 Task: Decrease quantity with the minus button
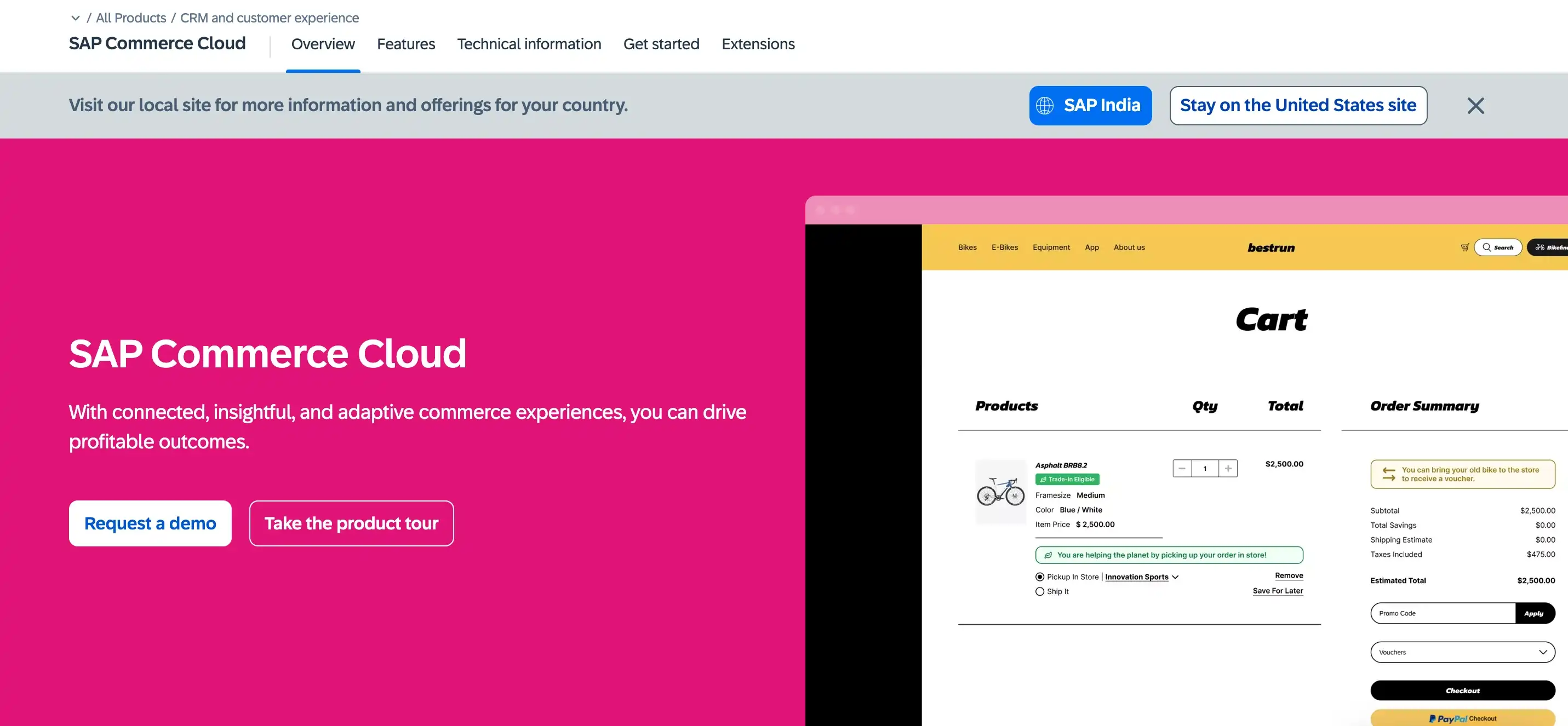(1181, 468)
